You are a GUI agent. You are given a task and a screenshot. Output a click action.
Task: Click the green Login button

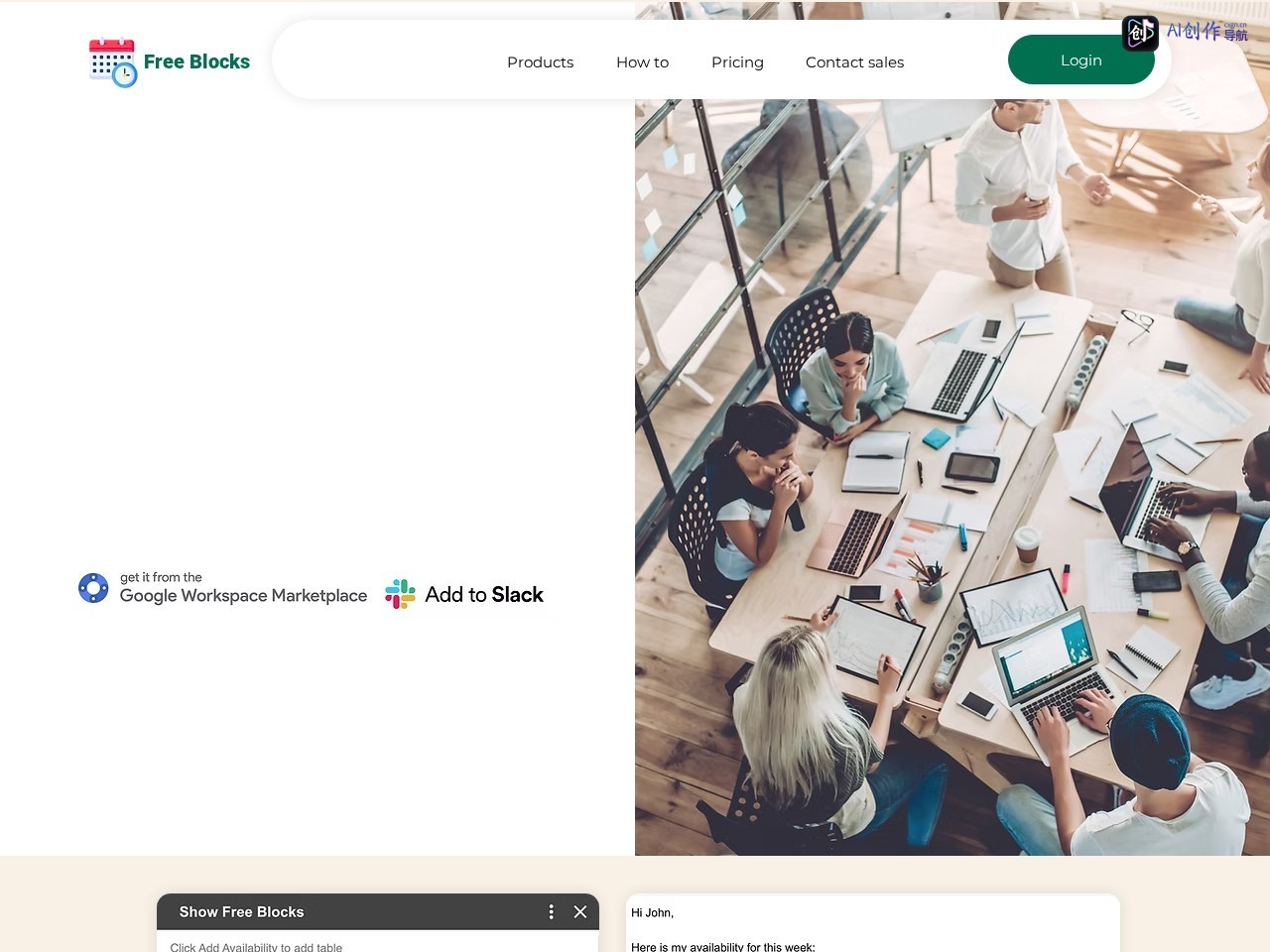click(x=1080, y=59)
